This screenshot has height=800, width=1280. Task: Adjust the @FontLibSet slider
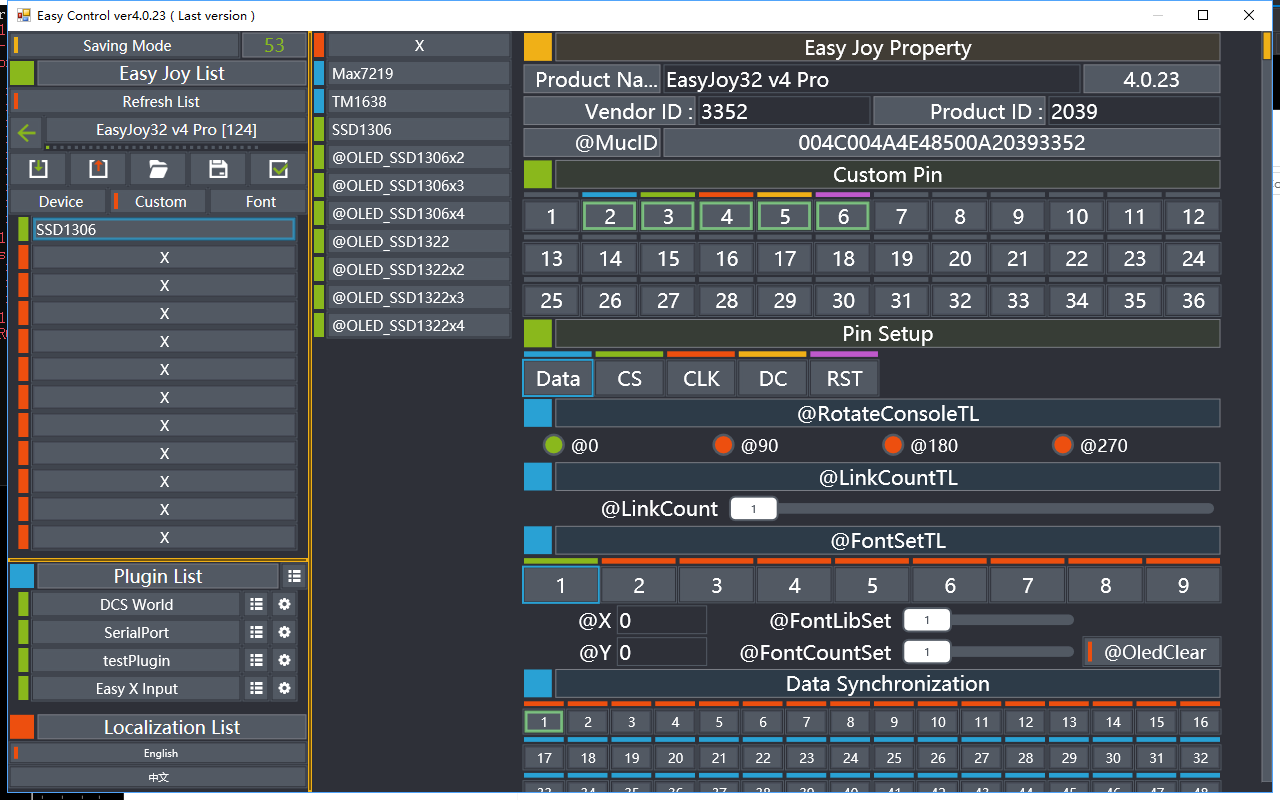pyautogui.click(x=988, y=620)
